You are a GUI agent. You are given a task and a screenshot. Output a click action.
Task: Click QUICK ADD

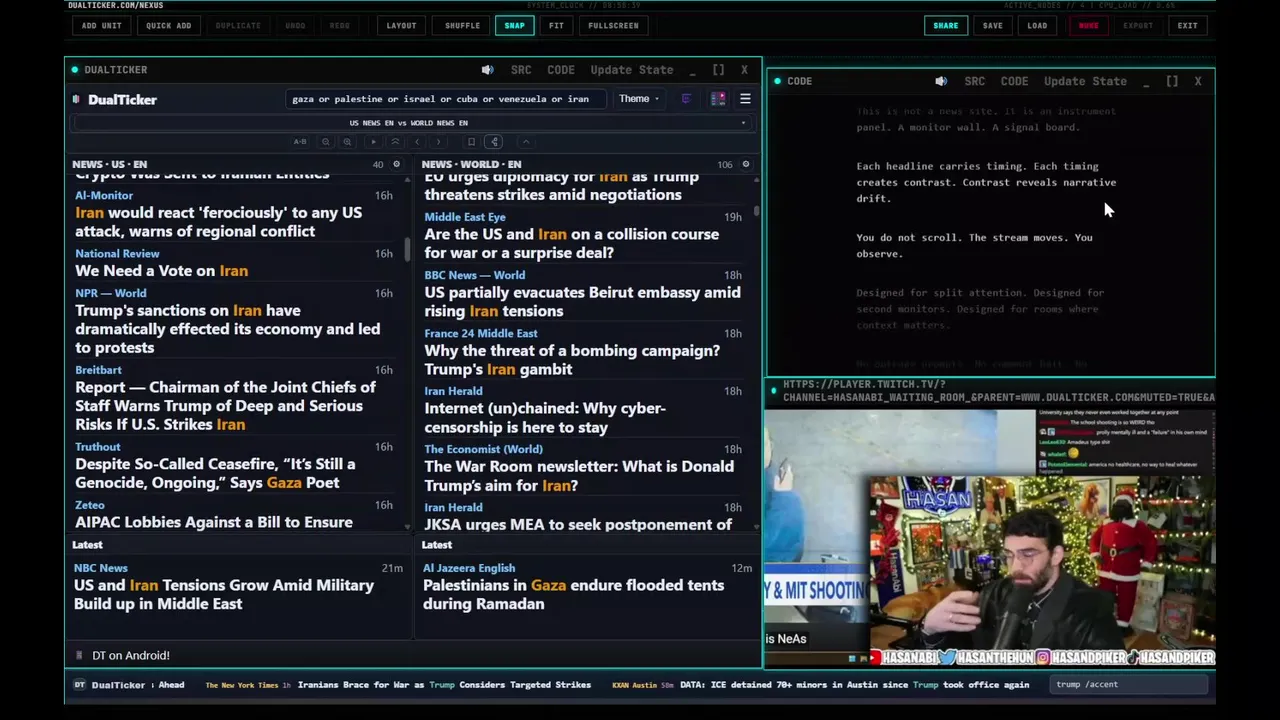click(x=168, y=25)
